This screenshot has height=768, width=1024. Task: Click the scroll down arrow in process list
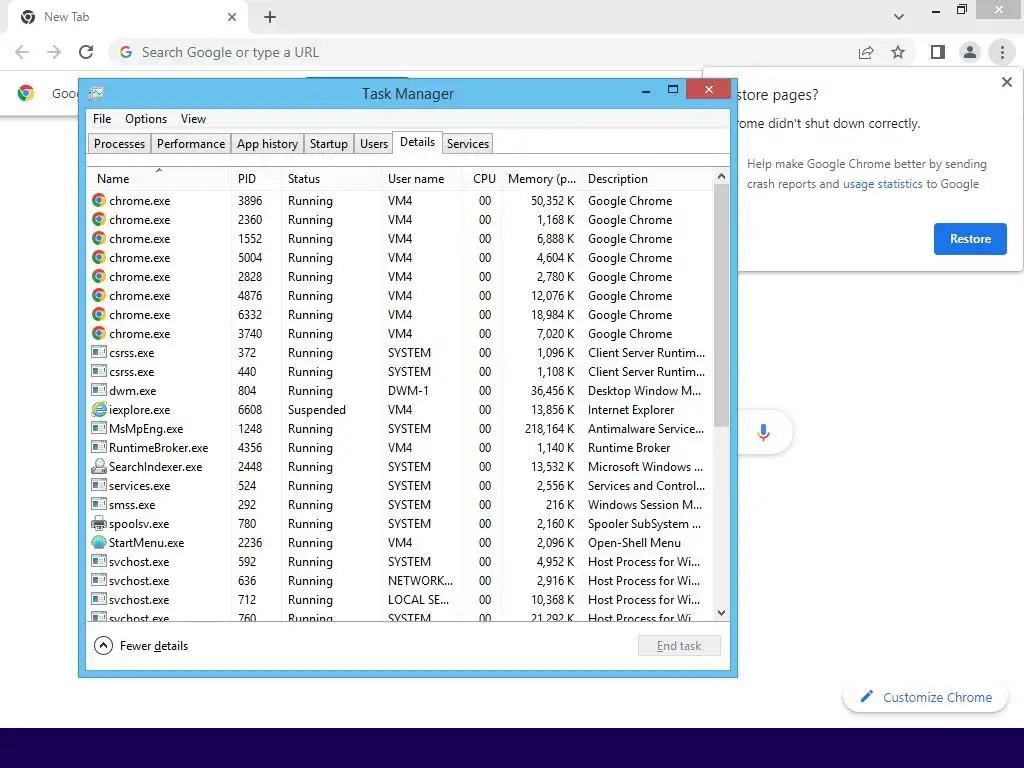[x=721, y=613]
